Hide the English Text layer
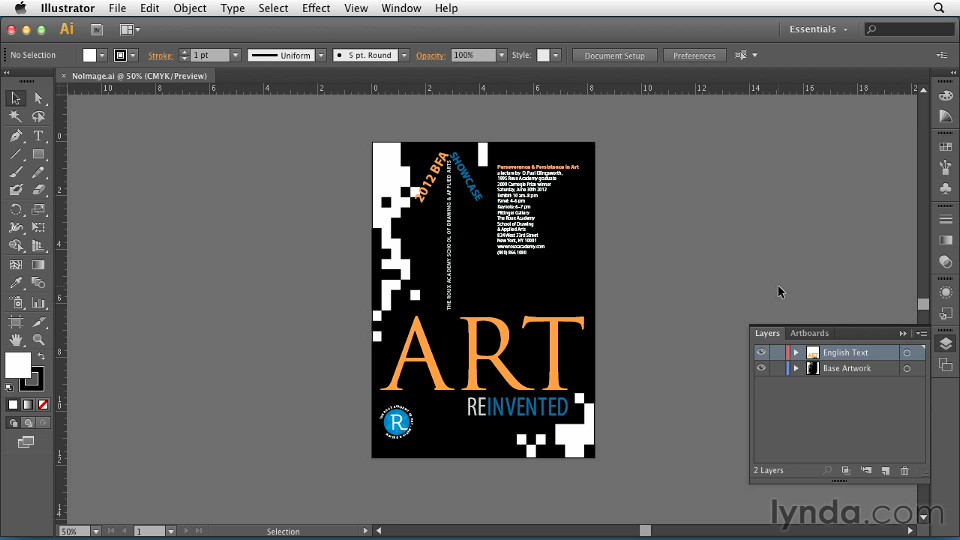This screenshot has height=540, width=960. pos(761,353)
